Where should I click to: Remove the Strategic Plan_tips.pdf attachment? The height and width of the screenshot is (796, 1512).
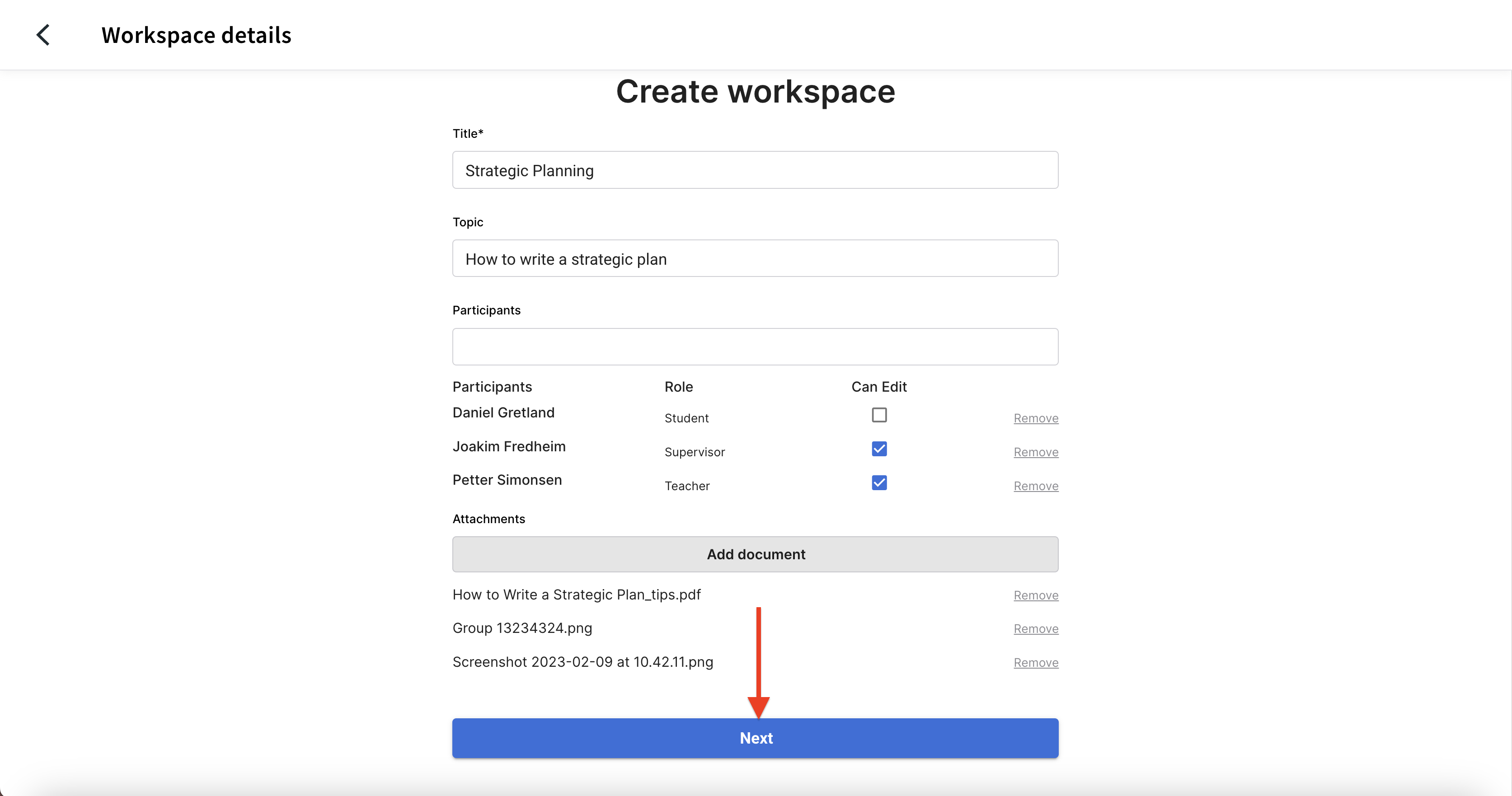[1035, 595]
